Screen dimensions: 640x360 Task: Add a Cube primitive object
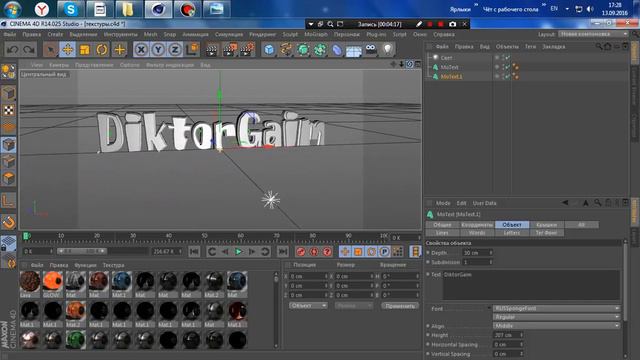[269, 50]
